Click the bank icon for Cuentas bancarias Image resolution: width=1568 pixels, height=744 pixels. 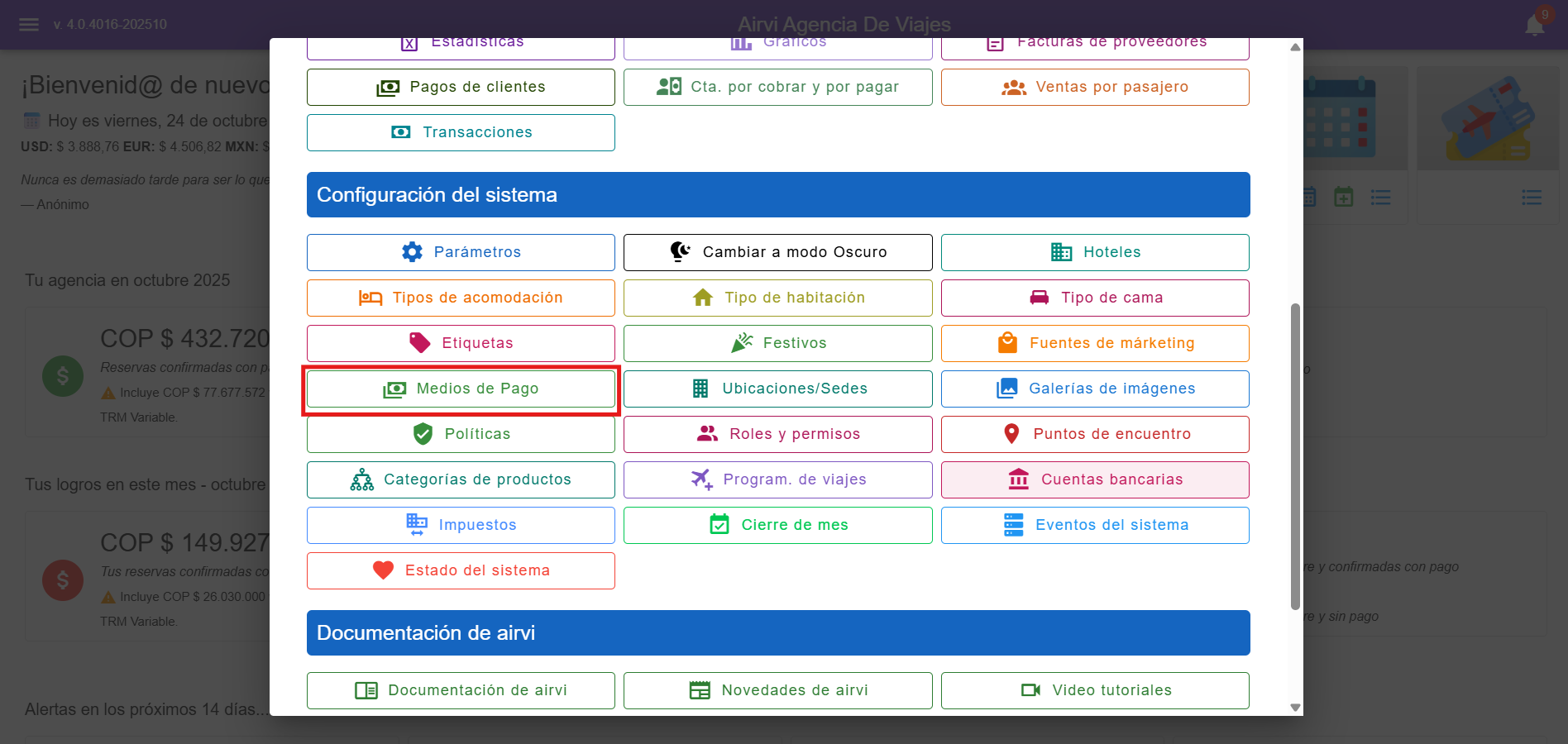[1019, 479]
